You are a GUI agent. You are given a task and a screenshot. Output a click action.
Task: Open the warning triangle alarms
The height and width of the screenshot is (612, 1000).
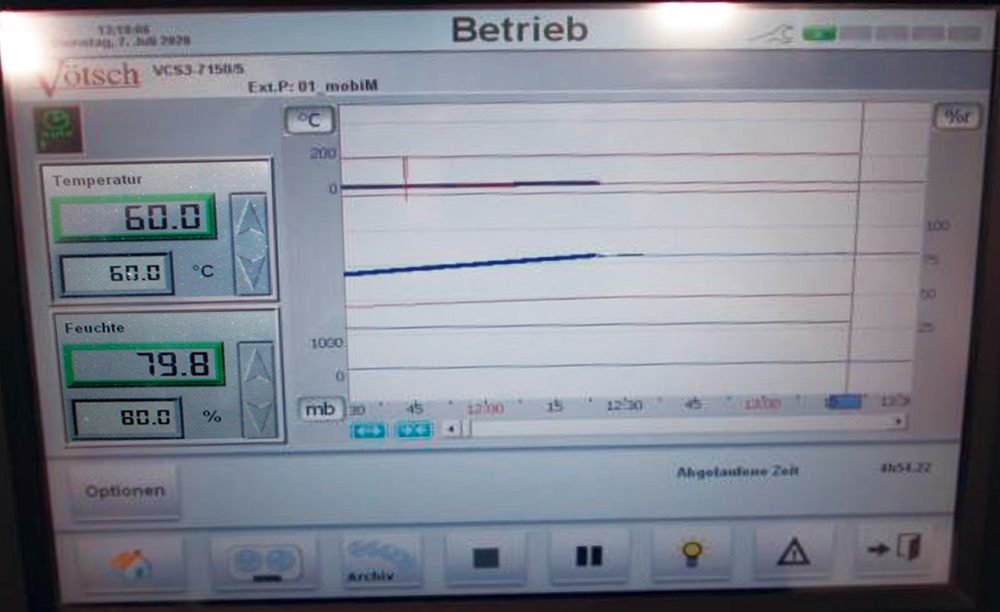(x=793, y=551)
